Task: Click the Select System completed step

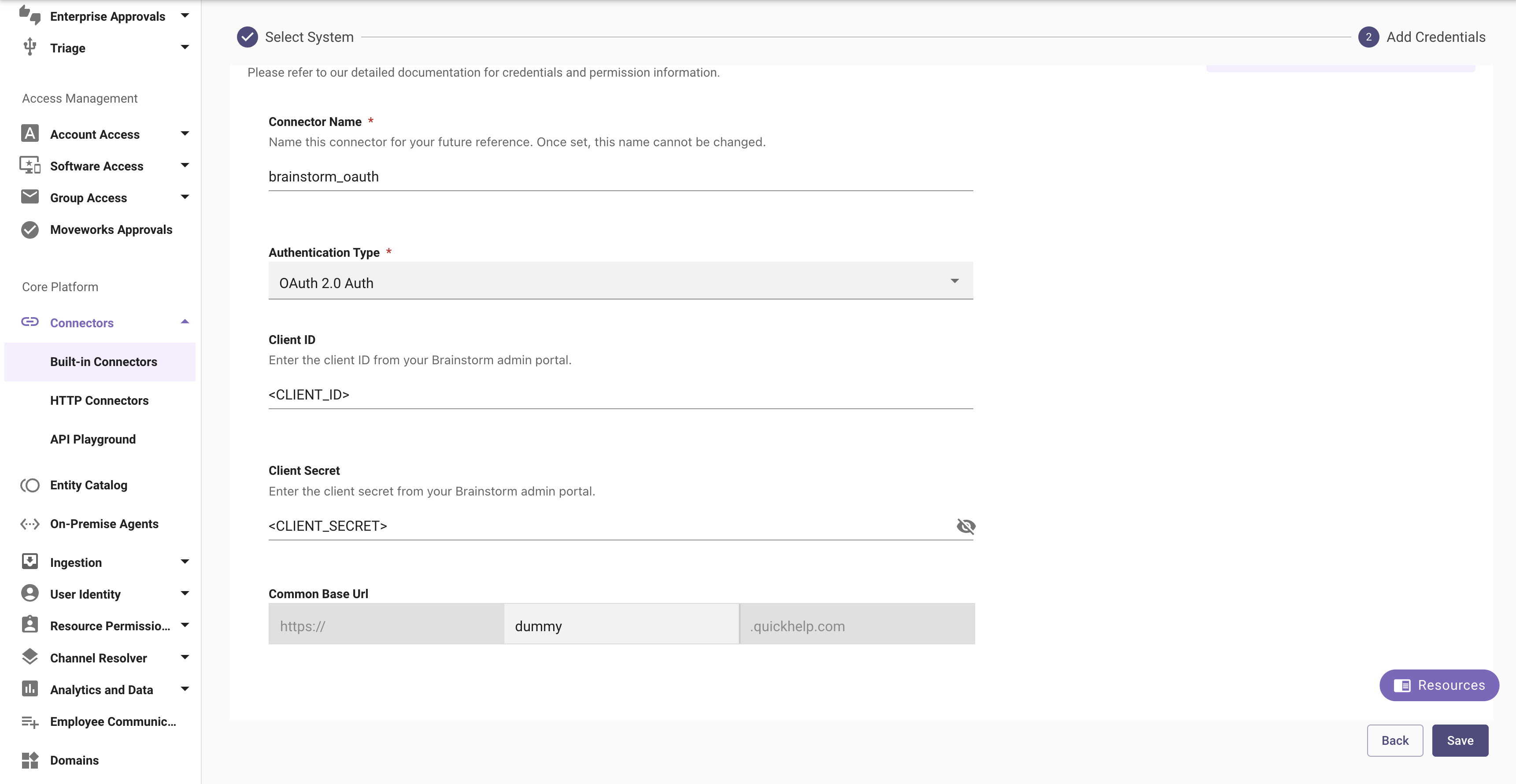Action: point(296,37)
